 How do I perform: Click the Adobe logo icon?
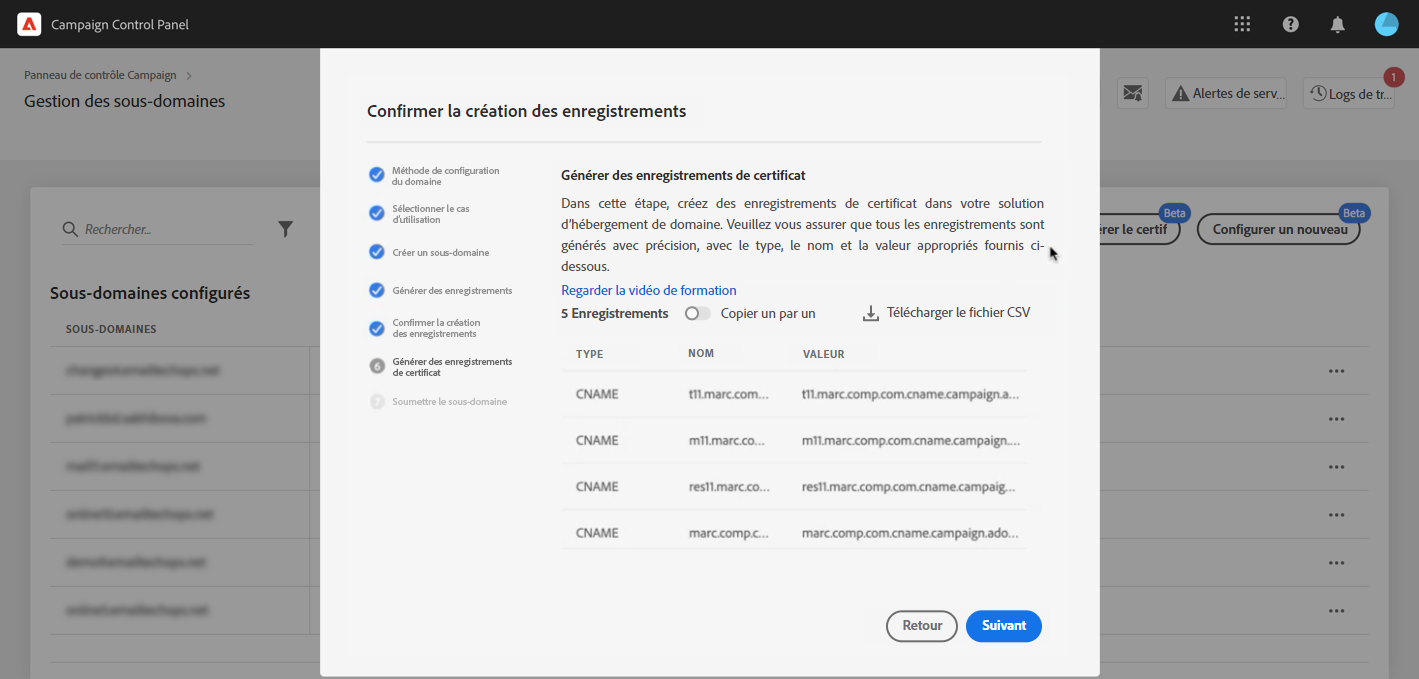coord(29,25)
